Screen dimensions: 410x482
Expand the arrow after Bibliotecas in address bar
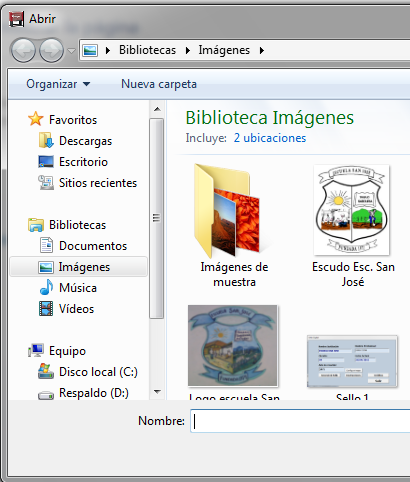pos(188,50)
